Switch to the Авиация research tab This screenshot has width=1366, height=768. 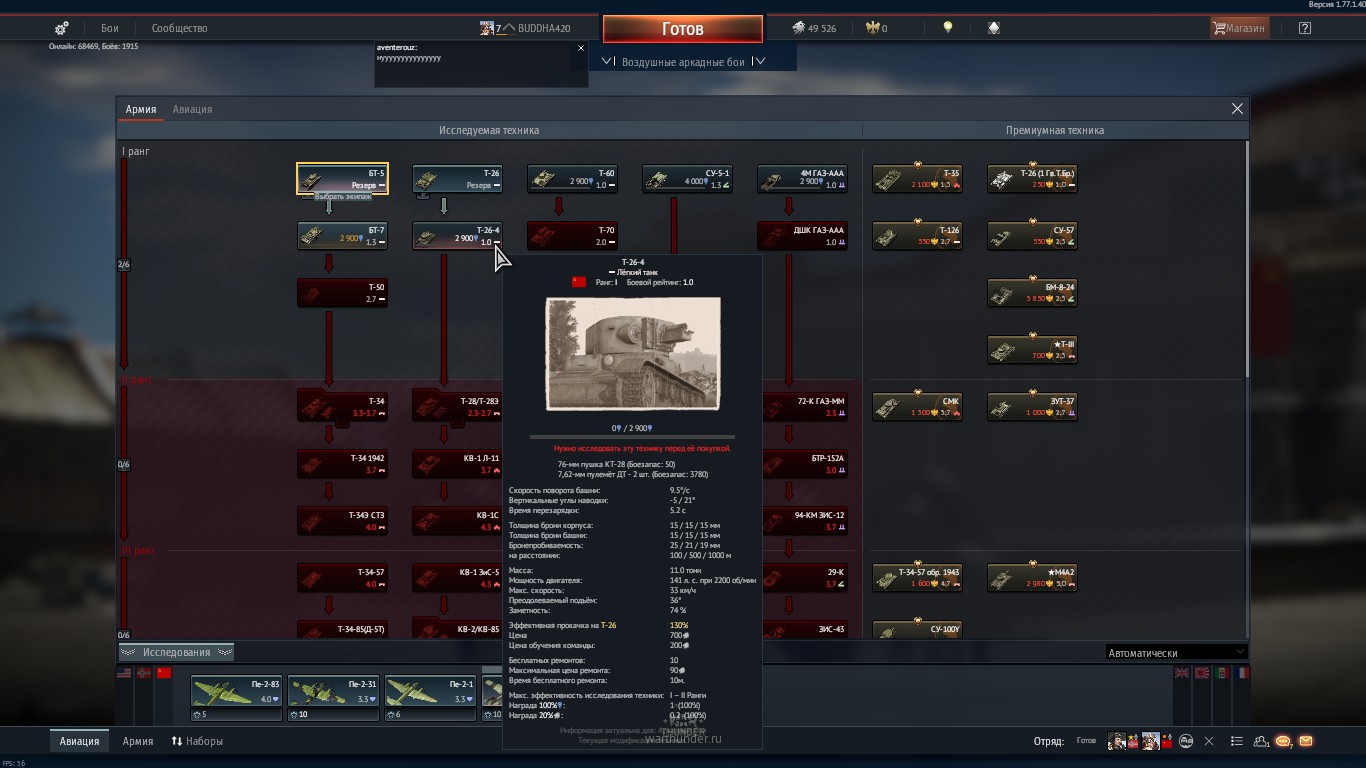[x=192, y=109]
